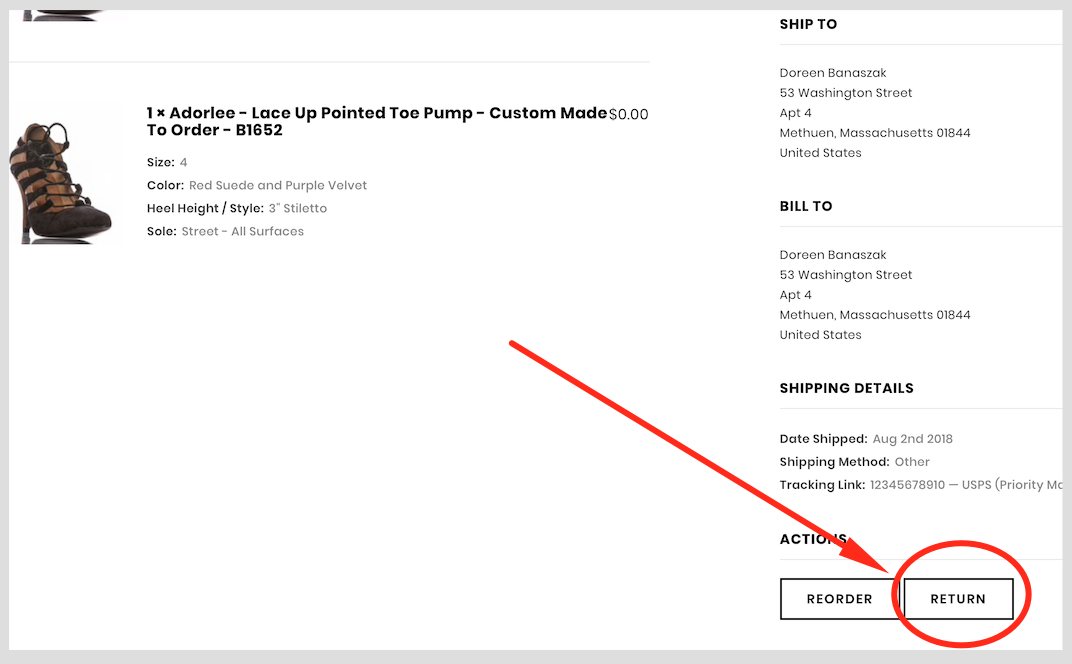Select 53 Washington Street in SHIP TO address
This screenshot has width=1072, height=664.
846,93
